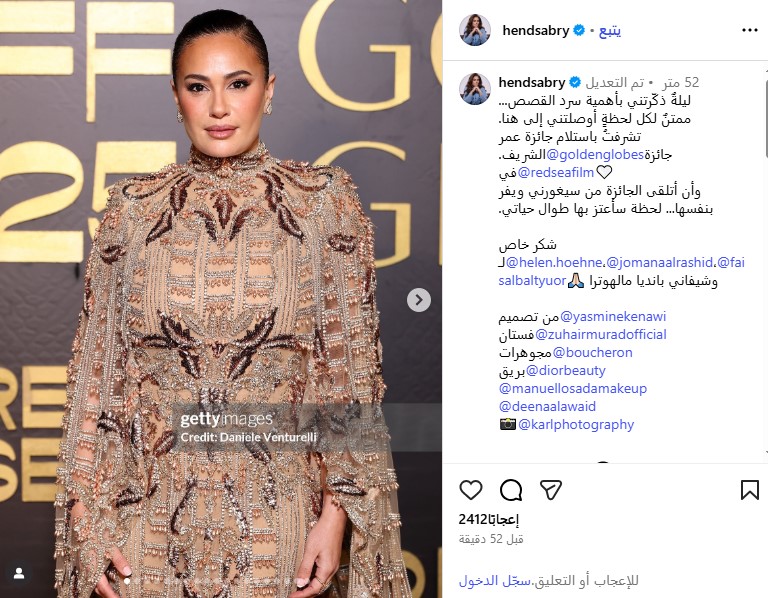Like the post with the heart icon
This screenshot has height=598, width=768.
tap(471, 490)
